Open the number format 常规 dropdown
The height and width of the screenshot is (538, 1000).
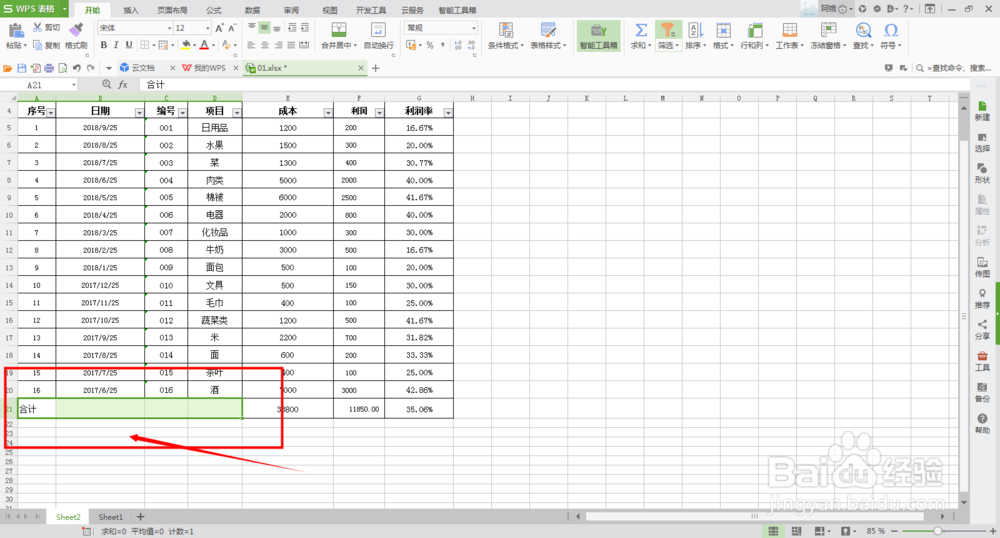(473, 28)
